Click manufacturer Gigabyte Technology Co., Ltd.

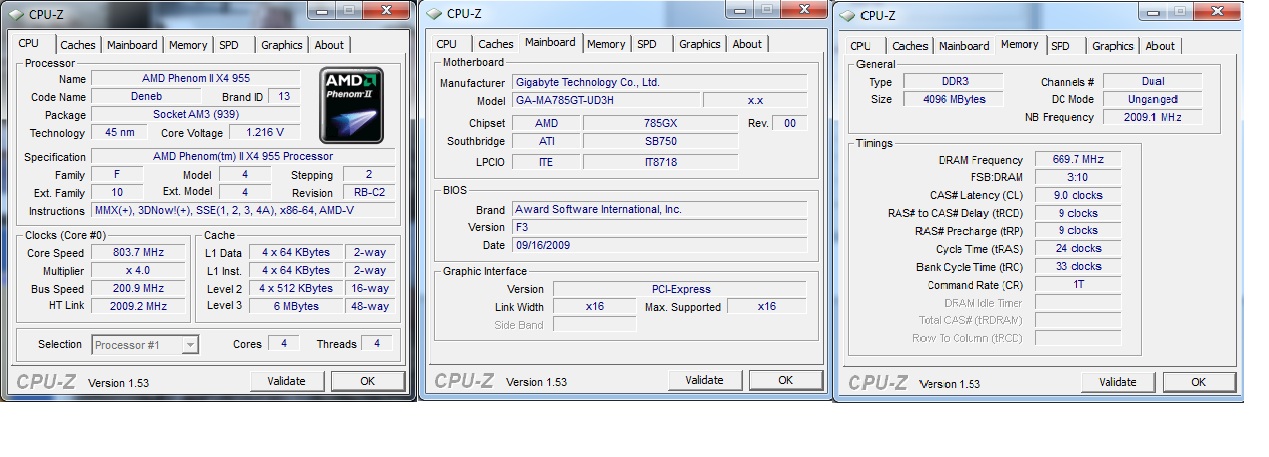[x=659, y=82]
